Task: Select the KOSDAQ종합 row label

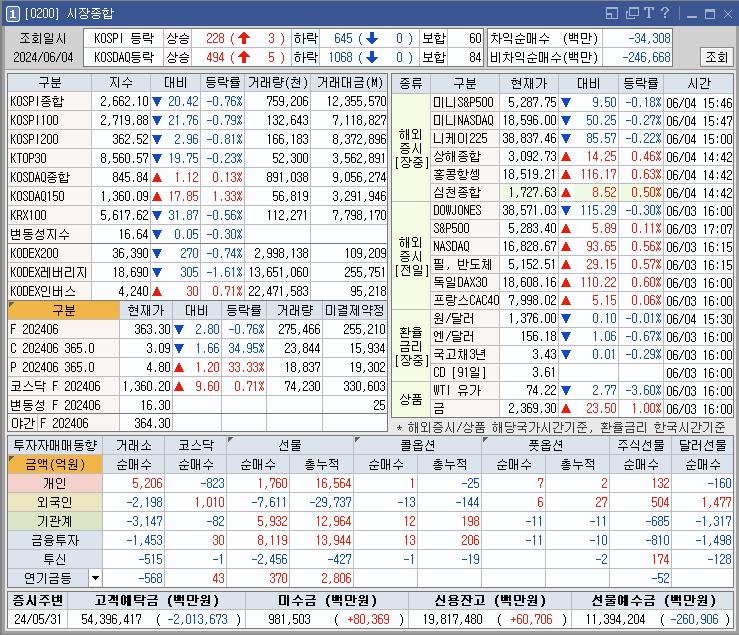Action: [x=49, y=177]
